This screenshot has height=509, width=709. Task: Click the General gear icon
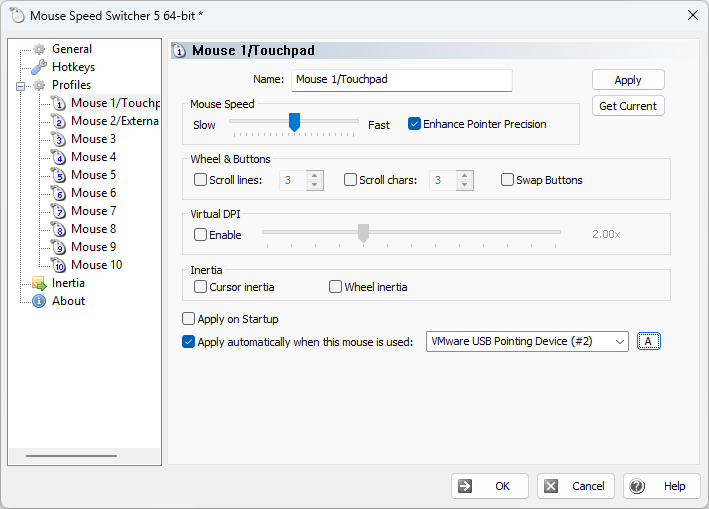[39, 49]
